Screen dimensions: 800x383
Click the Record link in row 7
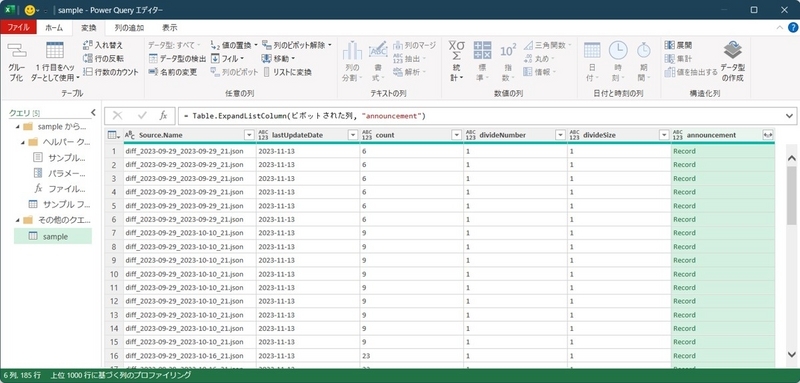point(684,233)
